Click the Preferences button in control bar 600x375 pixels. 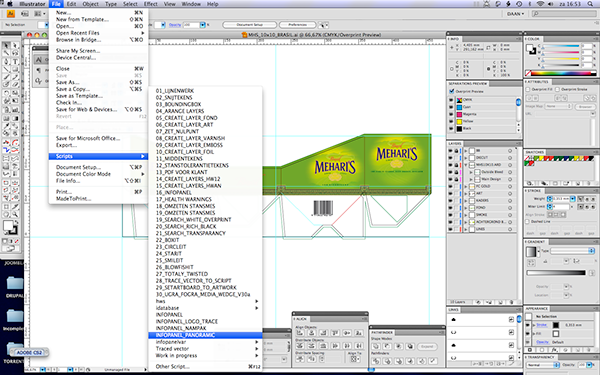point(298,25)
